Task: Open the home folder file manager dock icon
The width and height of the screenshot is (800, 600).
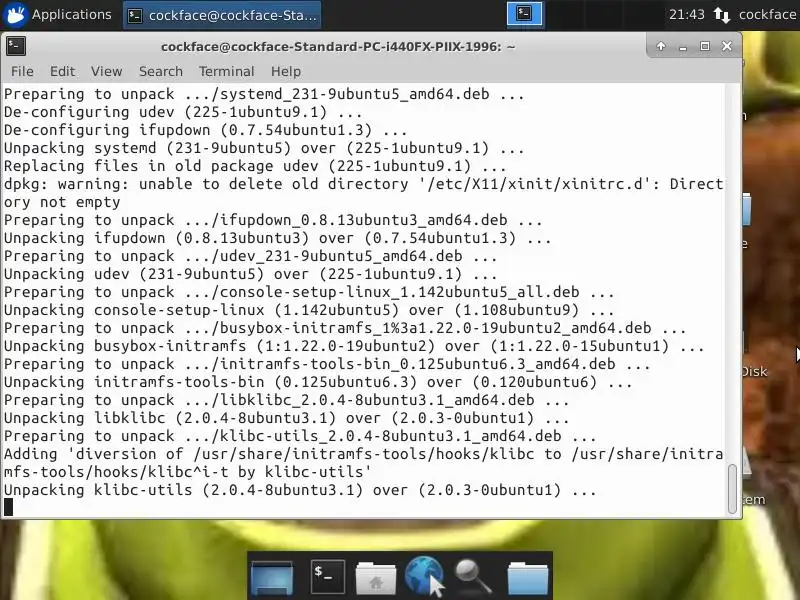Action: [376, 578]
